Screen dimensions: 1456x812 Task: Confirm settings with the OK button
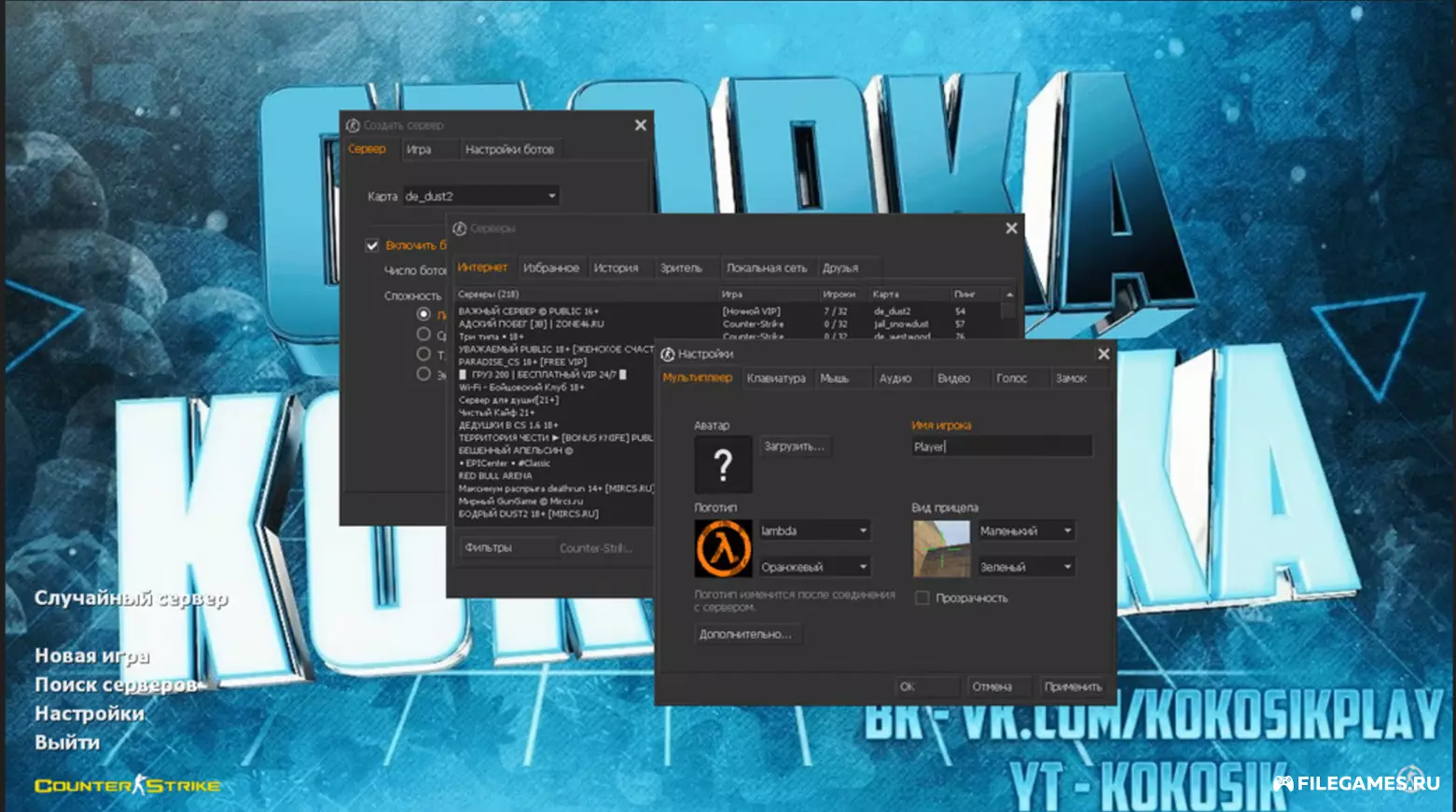pyautogui.click(x=927, y=687)
